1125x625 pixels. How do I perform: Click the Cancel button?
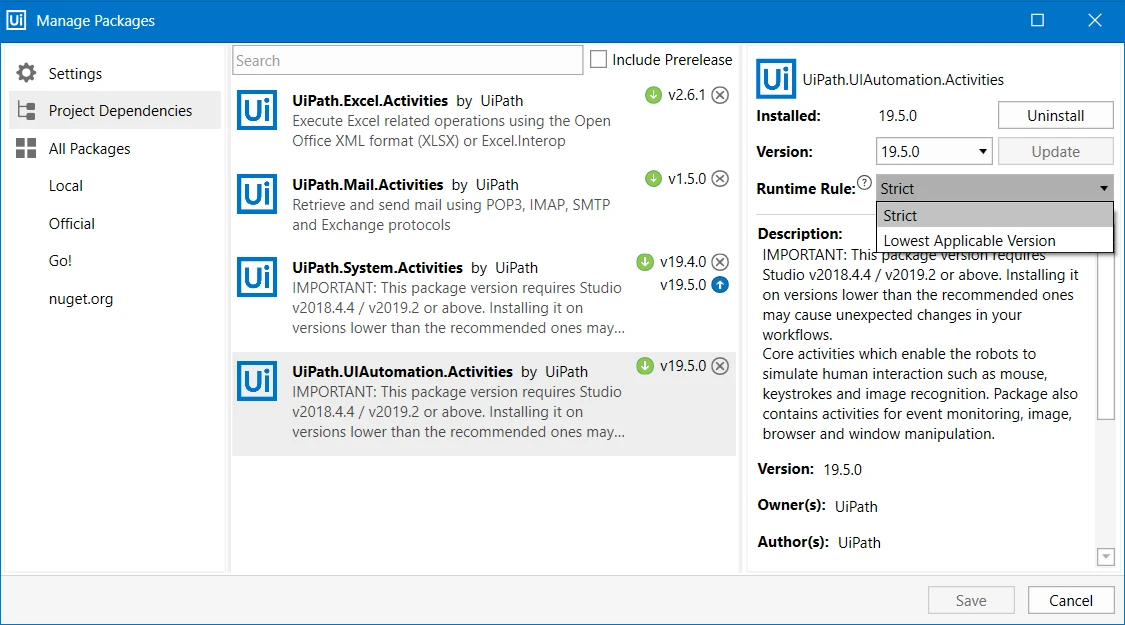point(1070,601)
